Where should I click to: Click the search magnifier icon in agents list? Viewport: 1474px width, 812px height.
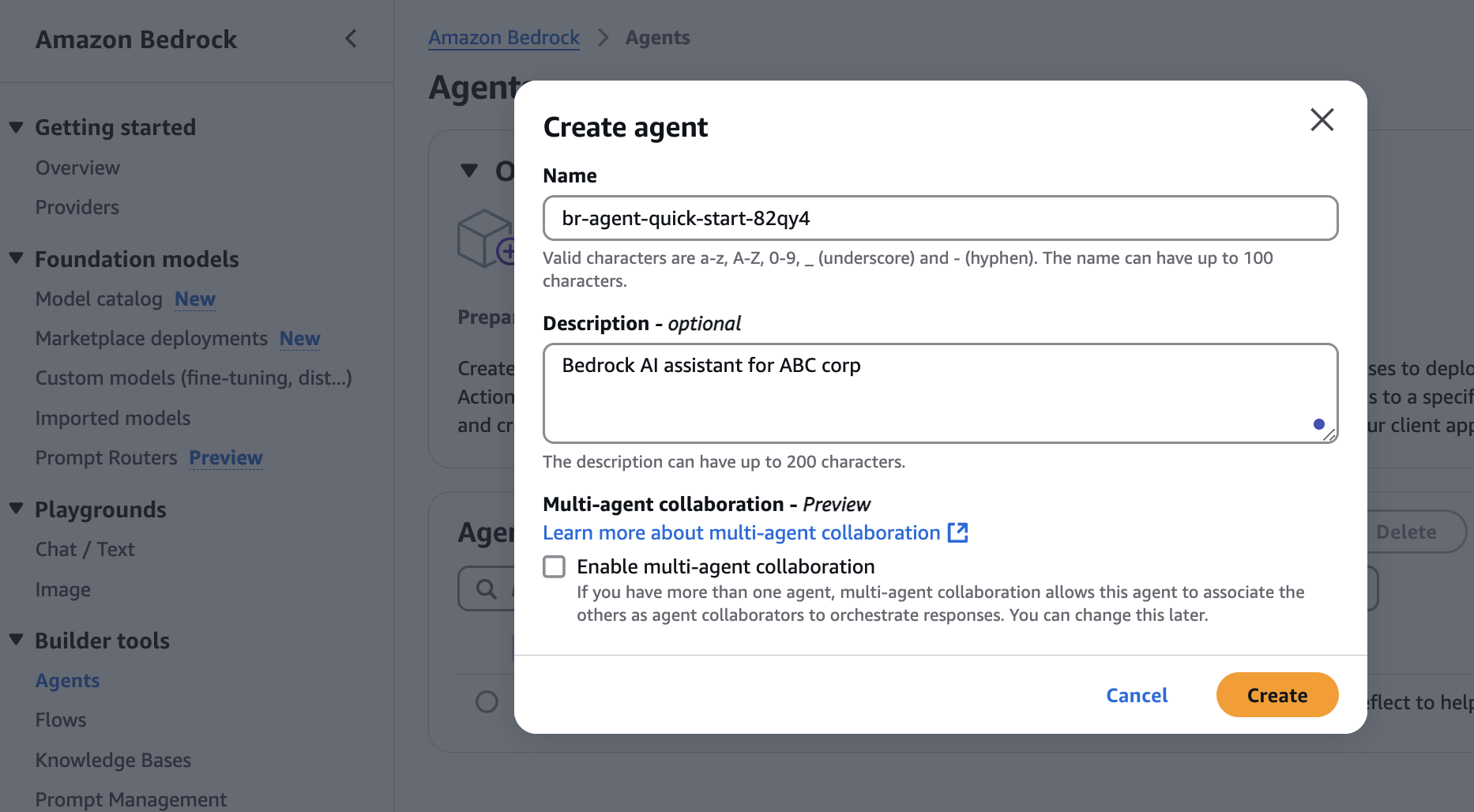(487, 589)
